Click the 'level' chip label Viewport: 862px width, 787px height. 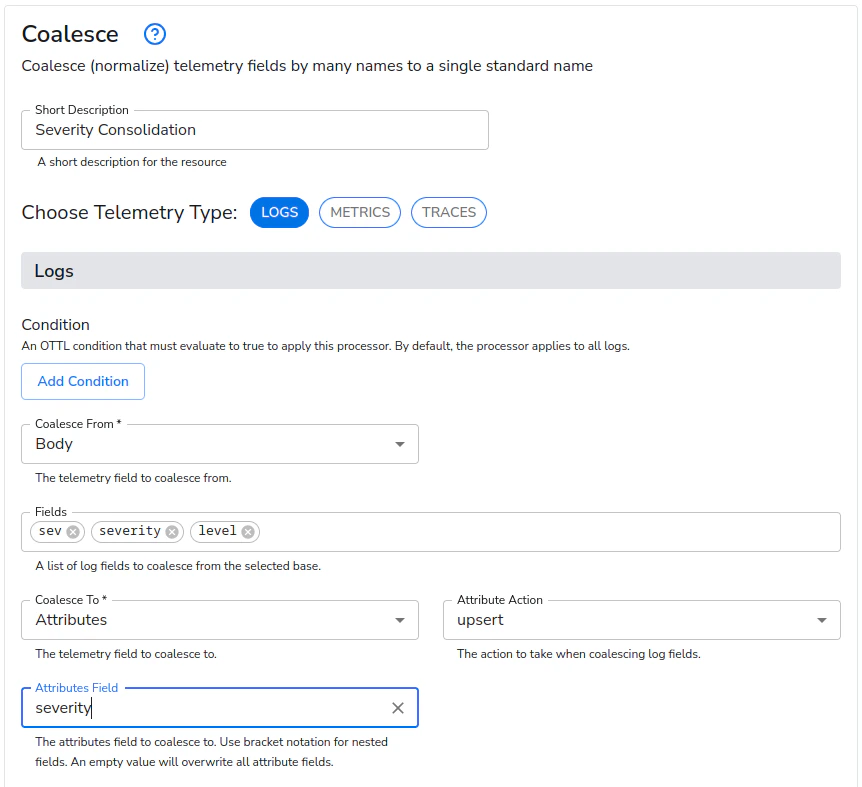(x=217, y=531)
